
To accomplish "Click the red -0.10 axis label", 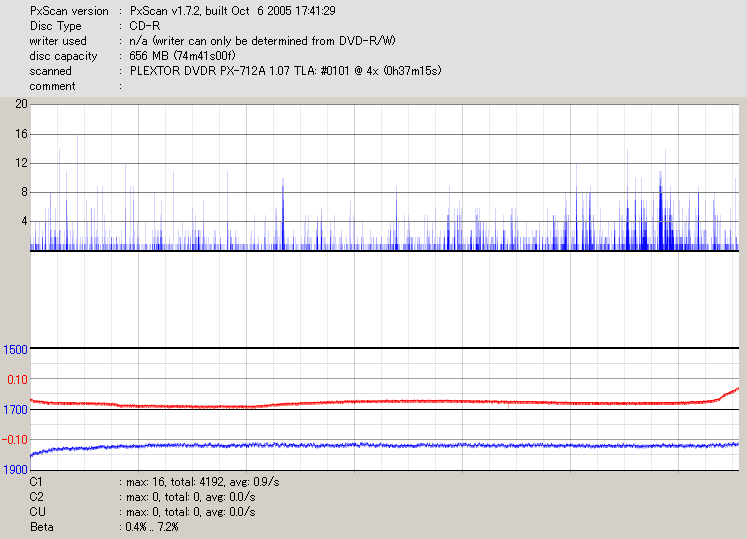I will tap(15, 439).
